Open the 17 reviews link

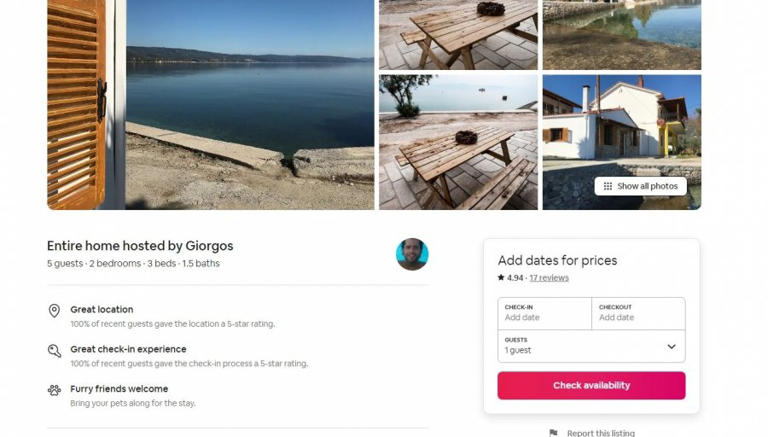coord(548,278)
